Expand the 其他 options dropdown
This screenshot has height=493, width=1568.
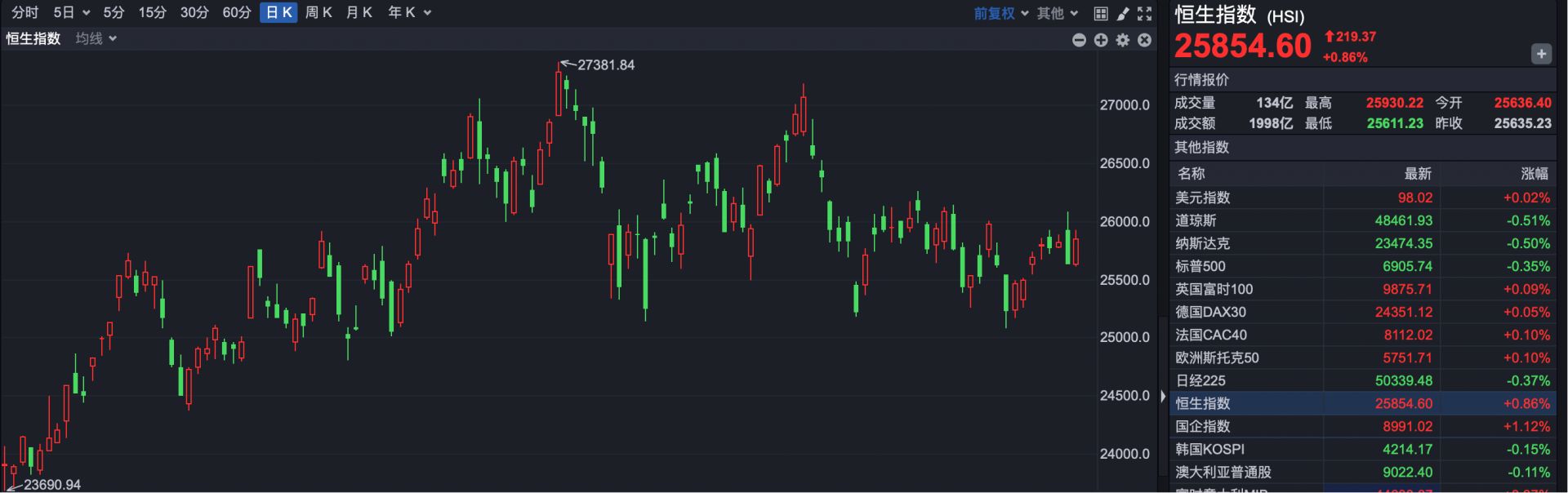[1058, 13]
